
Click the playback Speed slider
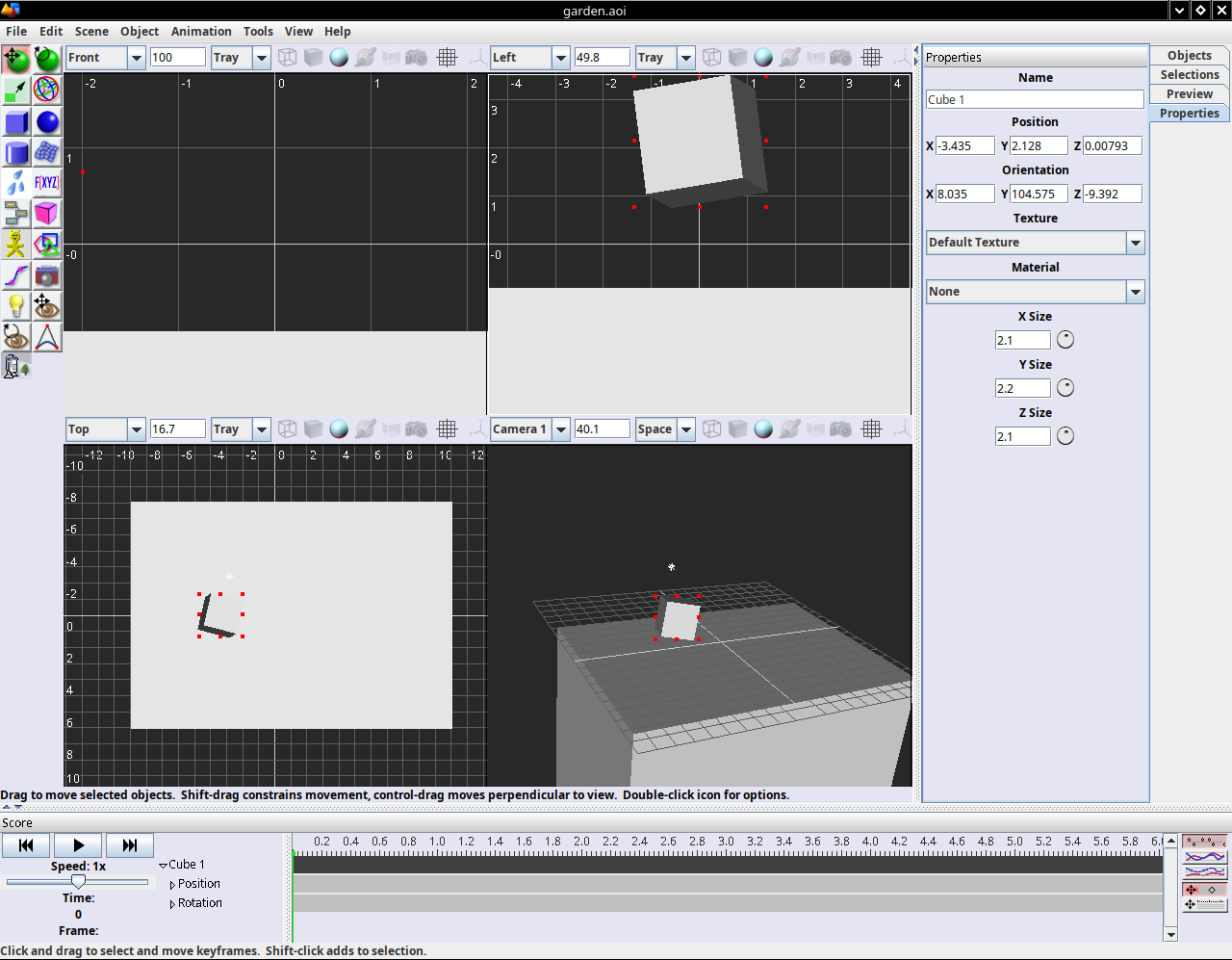tap(78, 881)
